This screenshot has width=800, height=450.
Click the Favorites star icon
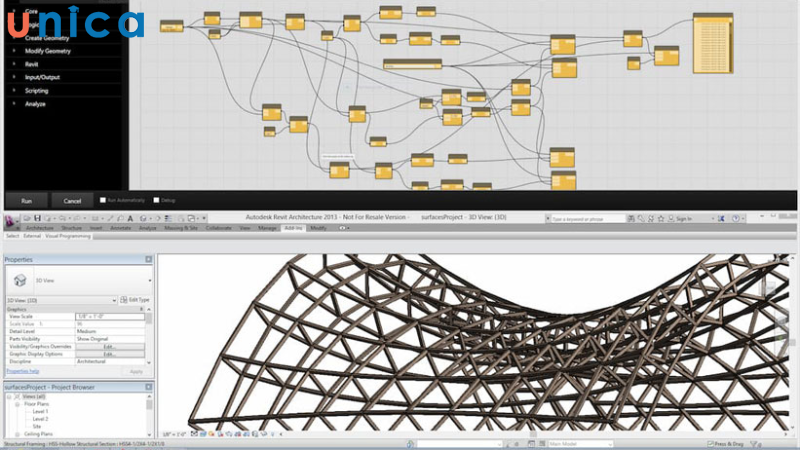tap(661, 218)
